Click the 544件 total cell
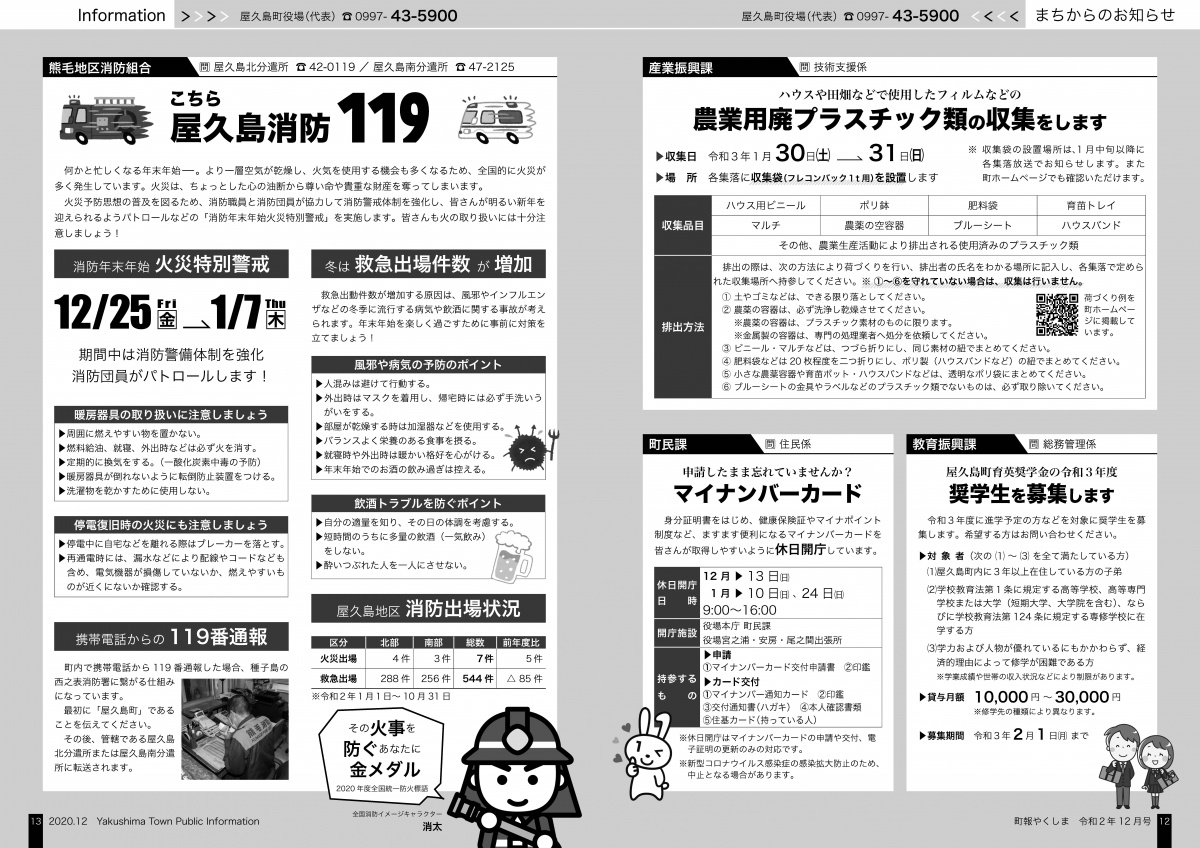1200x848 pixels. pyautogui.click(x=476, y=678)
